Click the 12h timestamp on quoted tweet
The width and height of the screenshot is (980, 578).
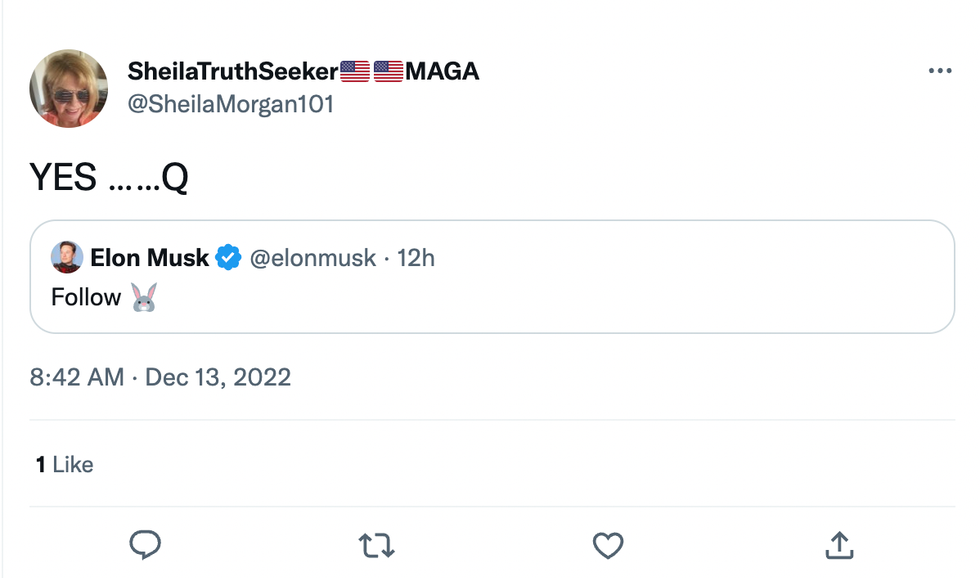point(416,258)
